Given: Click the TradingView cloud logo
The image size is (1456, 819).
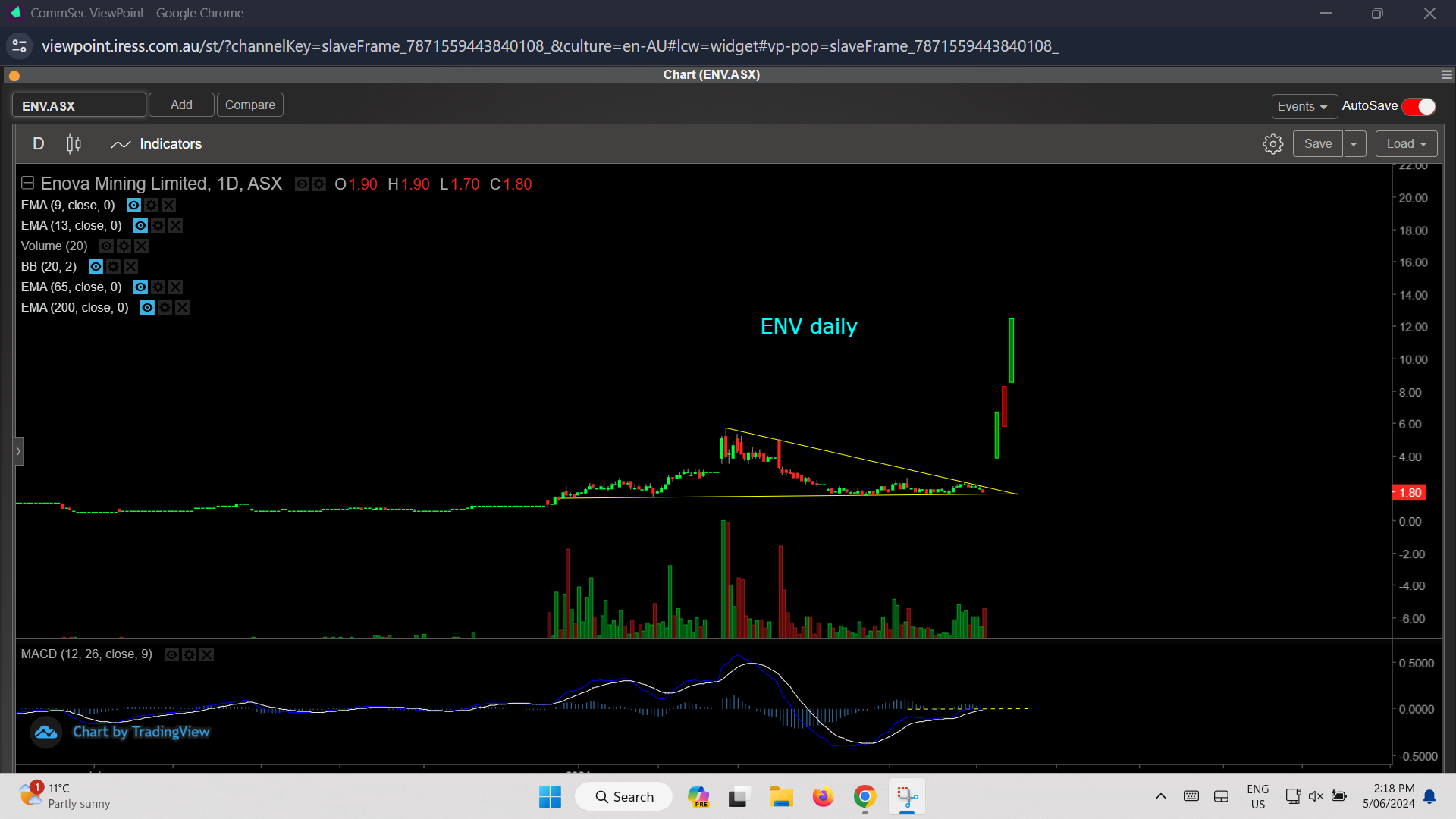Looking at the screenshot, I should (45, 733).
